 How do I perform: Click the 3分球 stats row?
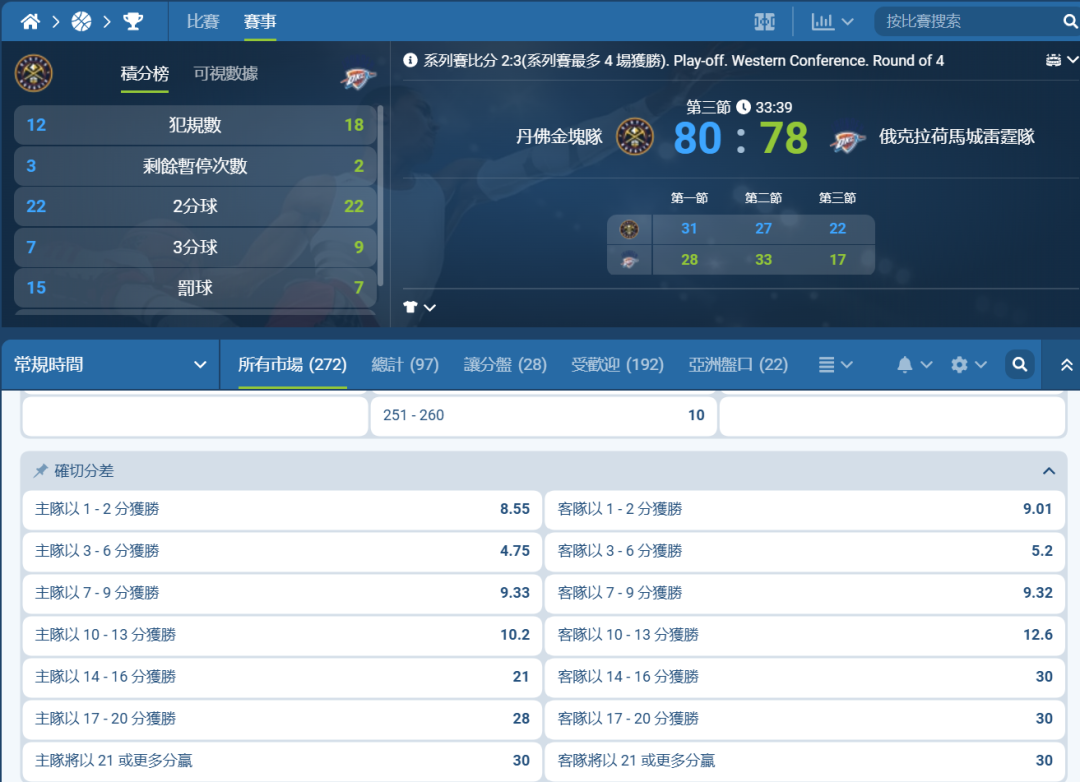(195, 247)
